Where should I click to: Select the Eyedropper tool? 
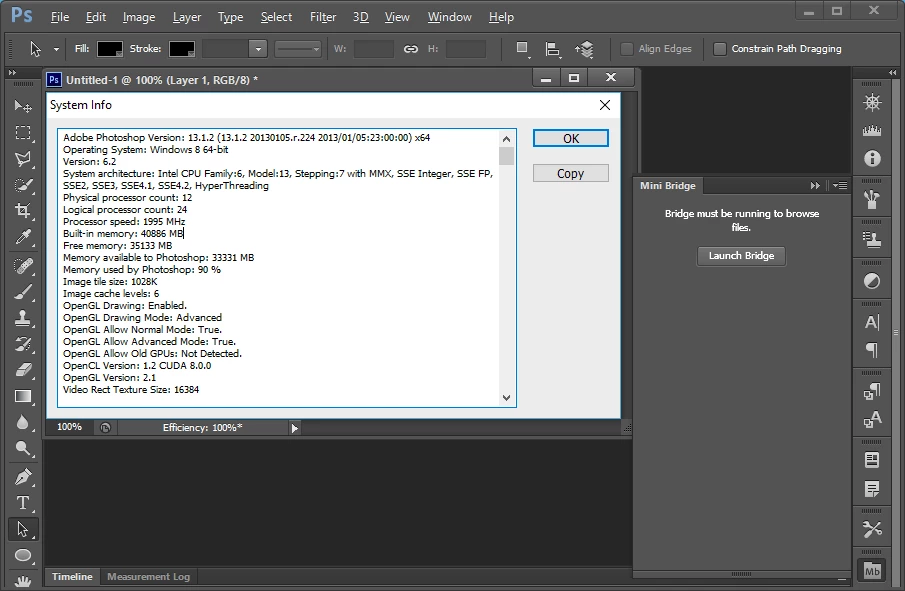(x=23, y=237)
